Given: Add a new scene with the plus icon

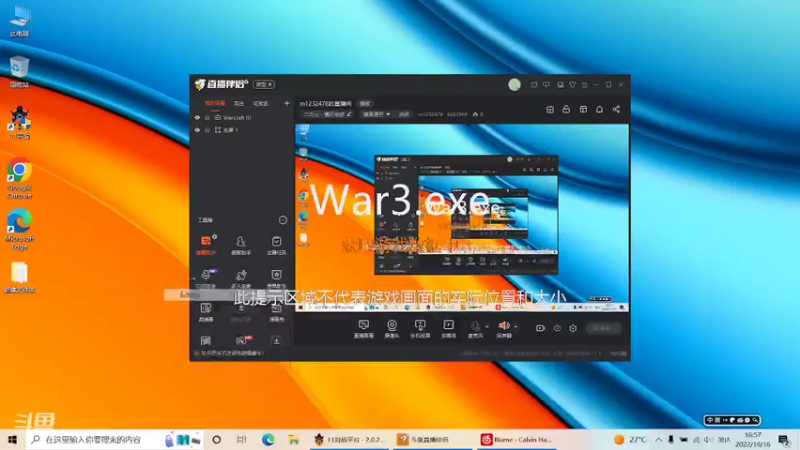Looking at the screenshot, I should click(x=287, y=104).
